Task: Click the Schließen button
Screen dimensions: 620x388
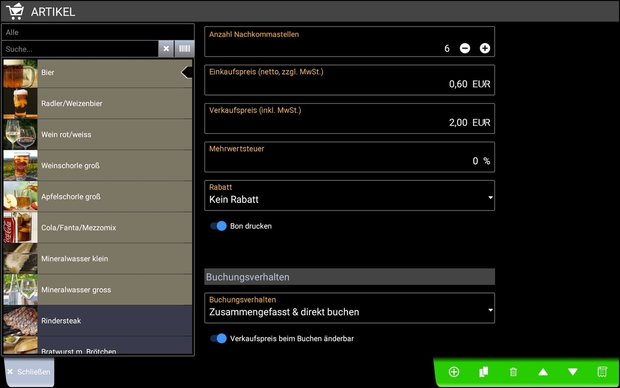Action: pos(29,372)
